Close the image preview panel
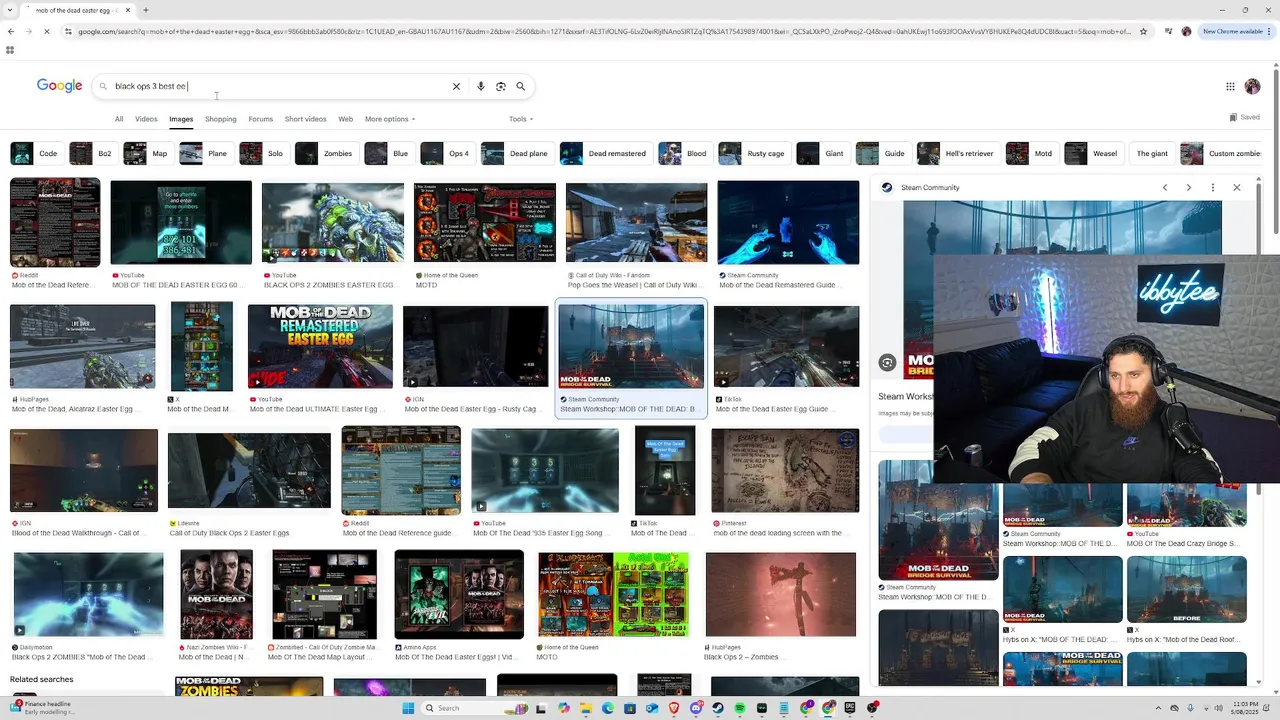Image resolution: width=1280 pixels, height=720 pixels. pos(1237,187)
